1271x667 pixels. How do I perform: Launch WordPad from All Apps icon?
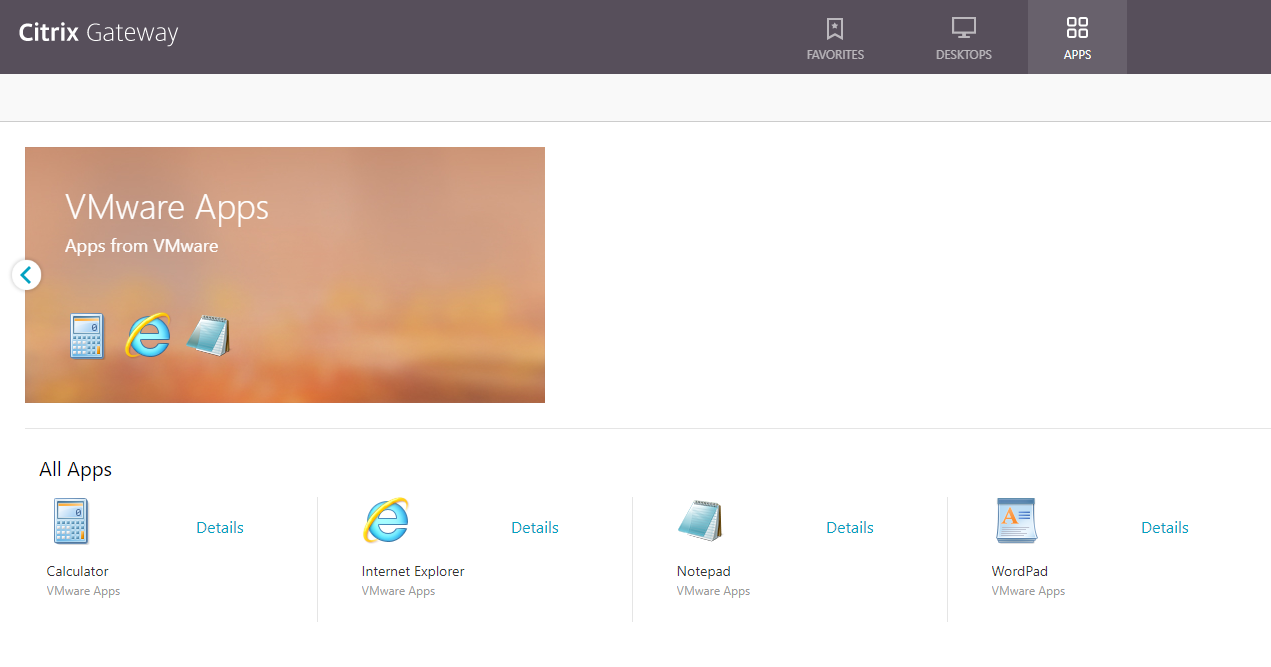tap(1016, 521)
